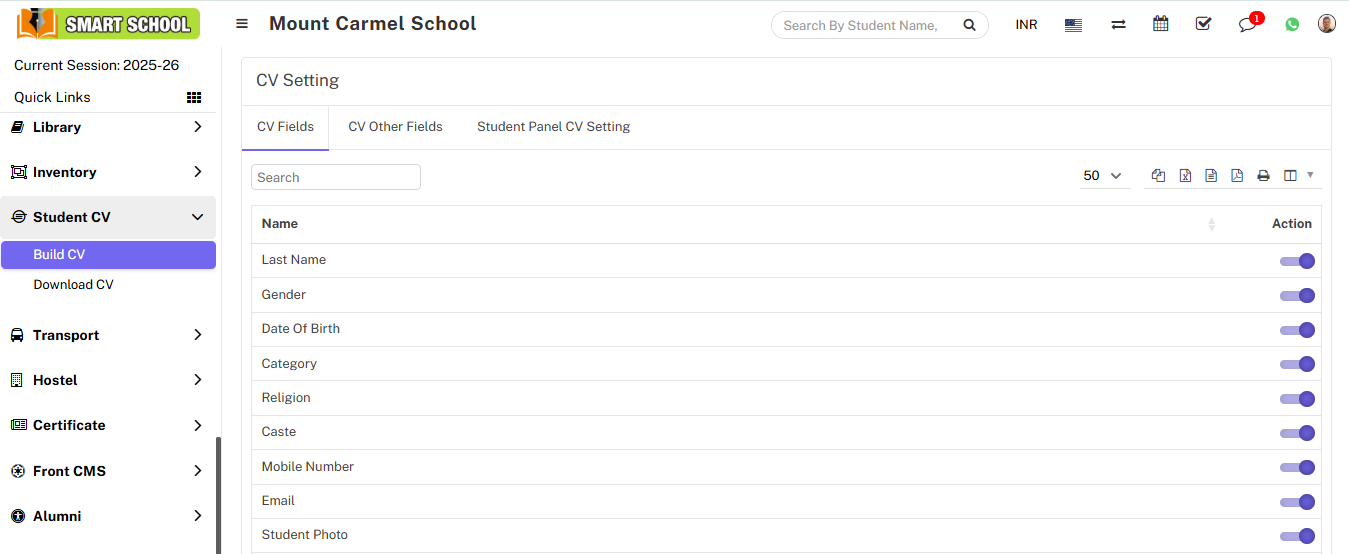1349x554 pixels.
Task: Copy table data to clipboard
Action: [1158, 176]
